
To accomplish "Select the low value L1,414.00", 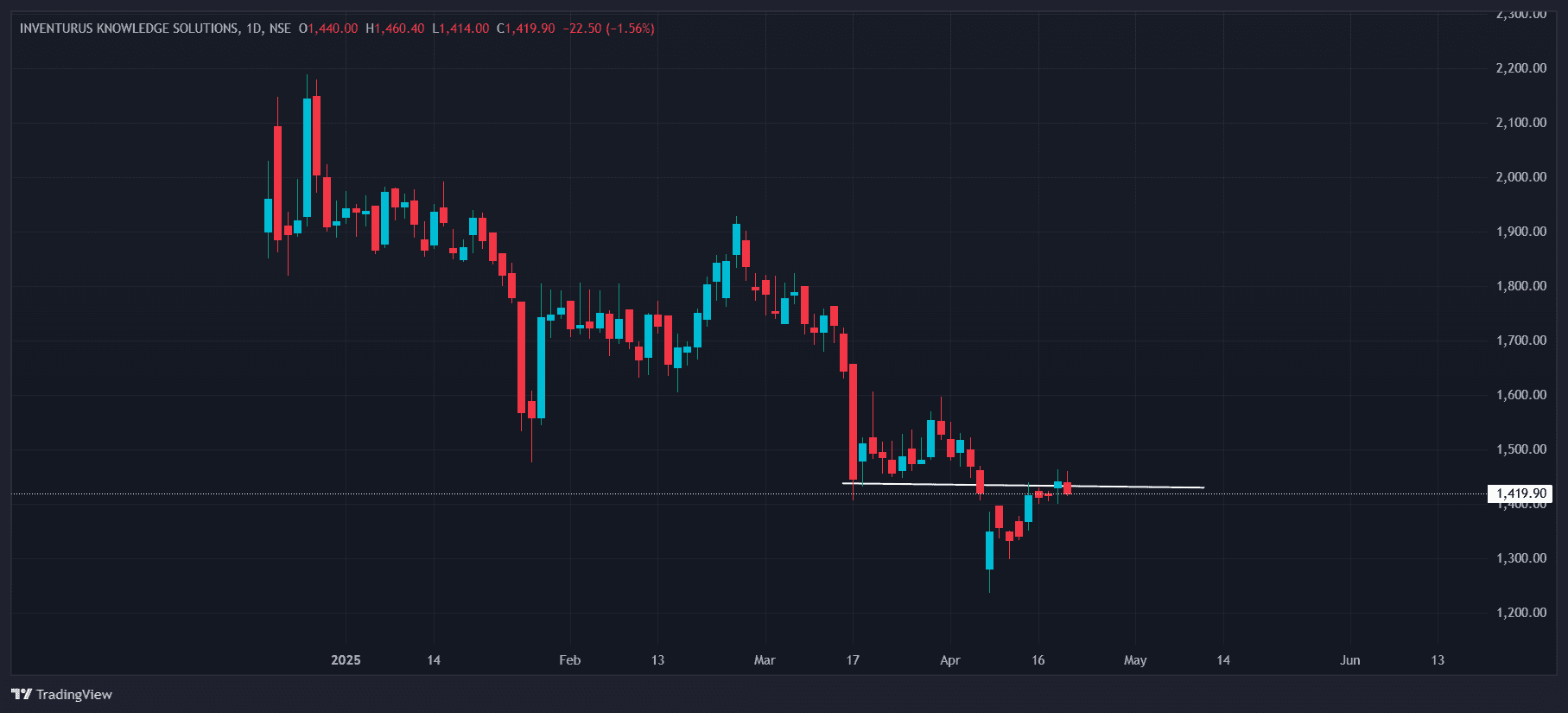I will (x=460, y=29).
